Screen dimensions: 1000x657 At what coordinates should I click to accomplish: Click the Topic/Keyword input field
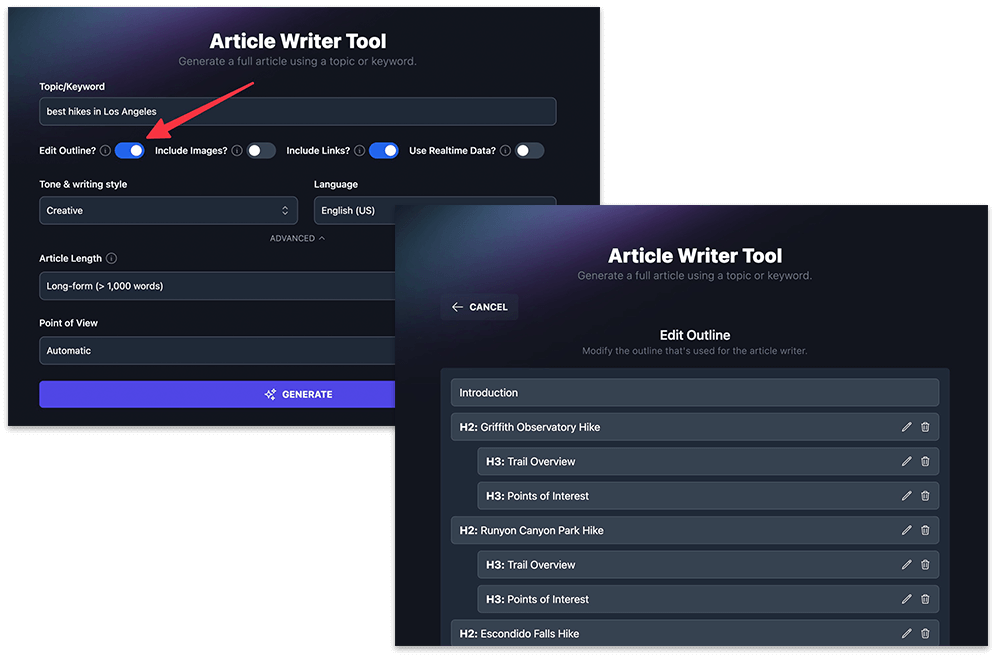click(x=297, y=111)
